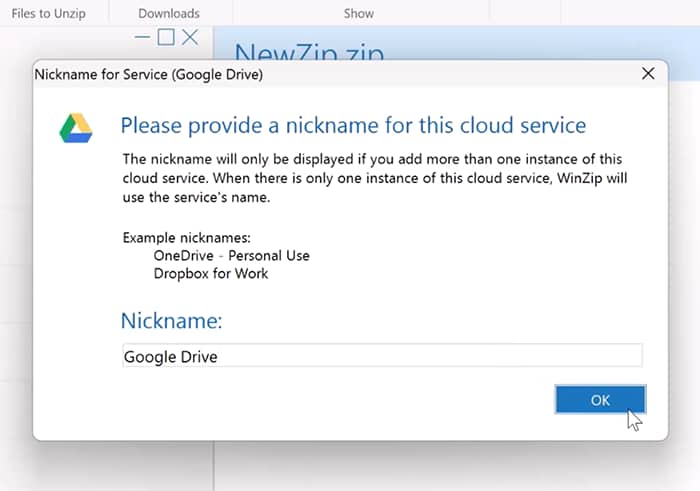The height and width of the screenshot is (491, 700).
Task: Minimize the background pane with dash icon
Action: (x=142, y=38)
